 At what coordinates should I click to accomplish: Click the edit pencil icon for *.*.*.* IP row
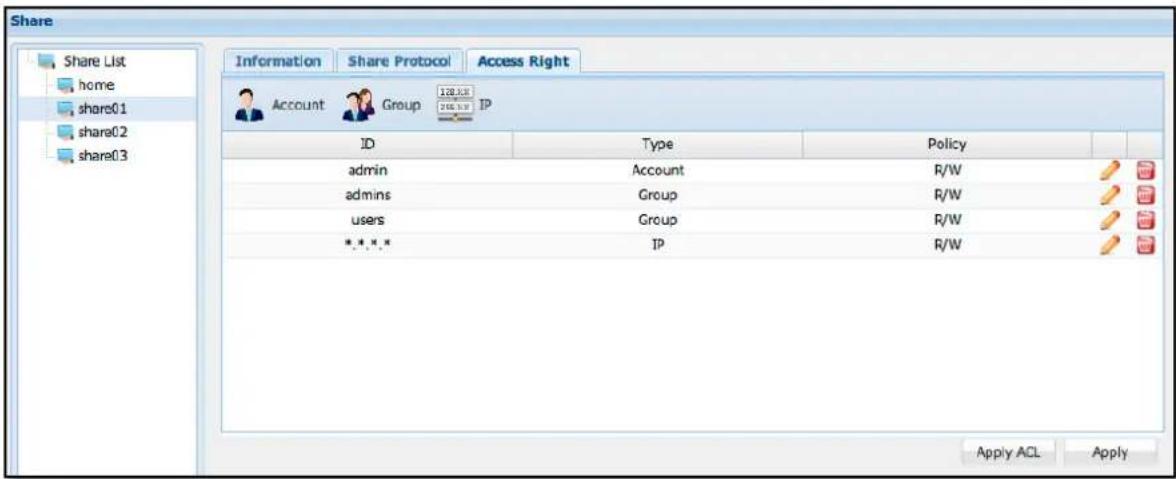[1109, 244]
